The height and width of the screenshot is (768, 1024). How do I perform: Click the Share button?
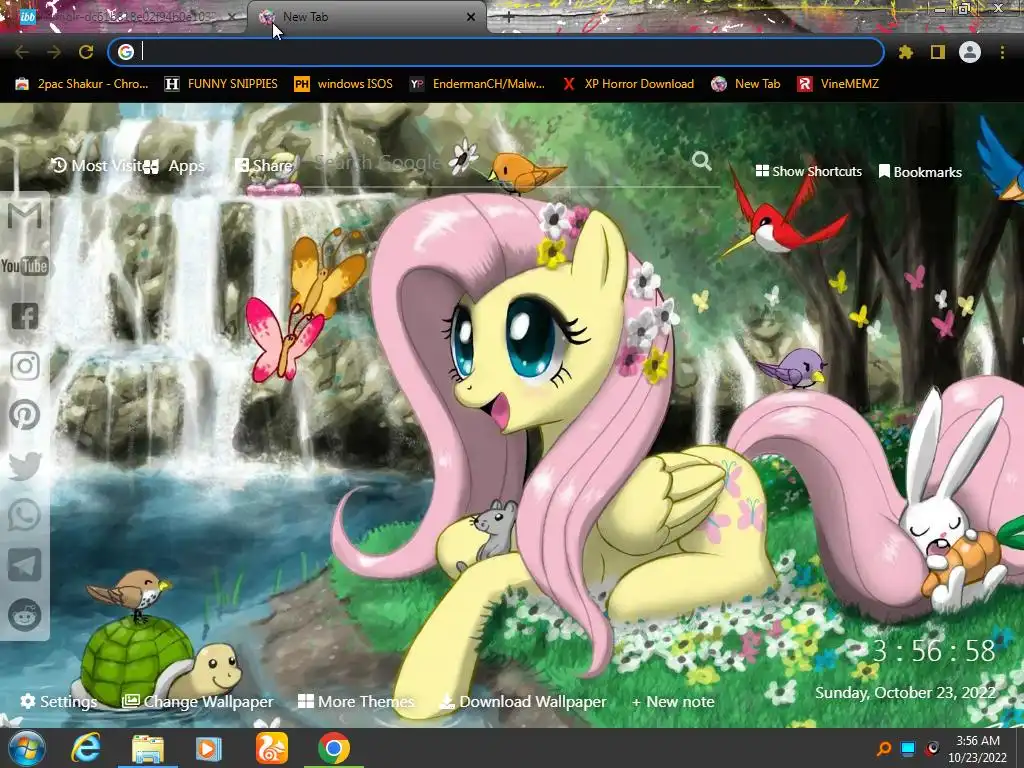click(x=263, y=165)
